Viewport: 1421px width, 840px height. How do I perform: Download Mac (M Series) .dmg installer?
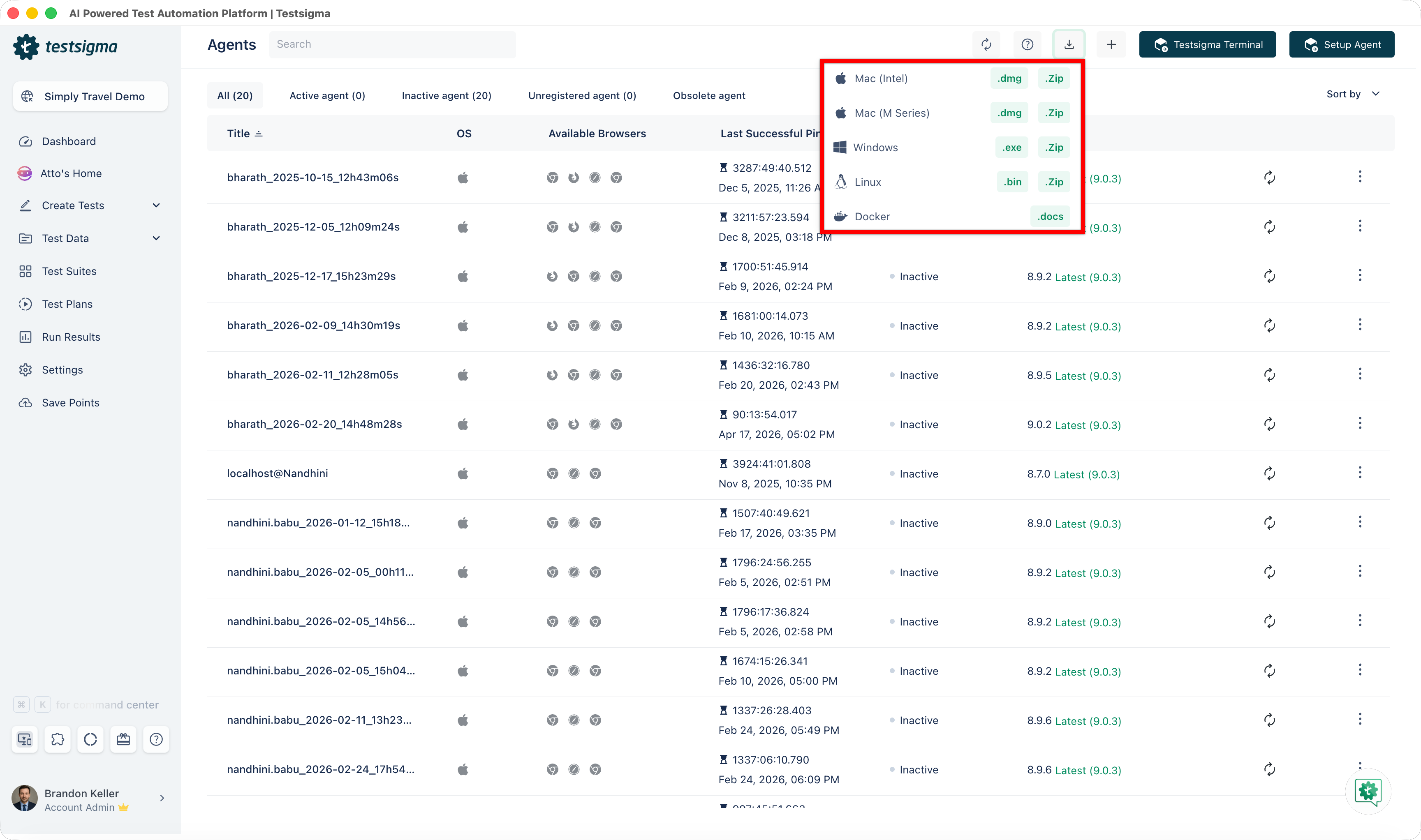pos(1009,113)
